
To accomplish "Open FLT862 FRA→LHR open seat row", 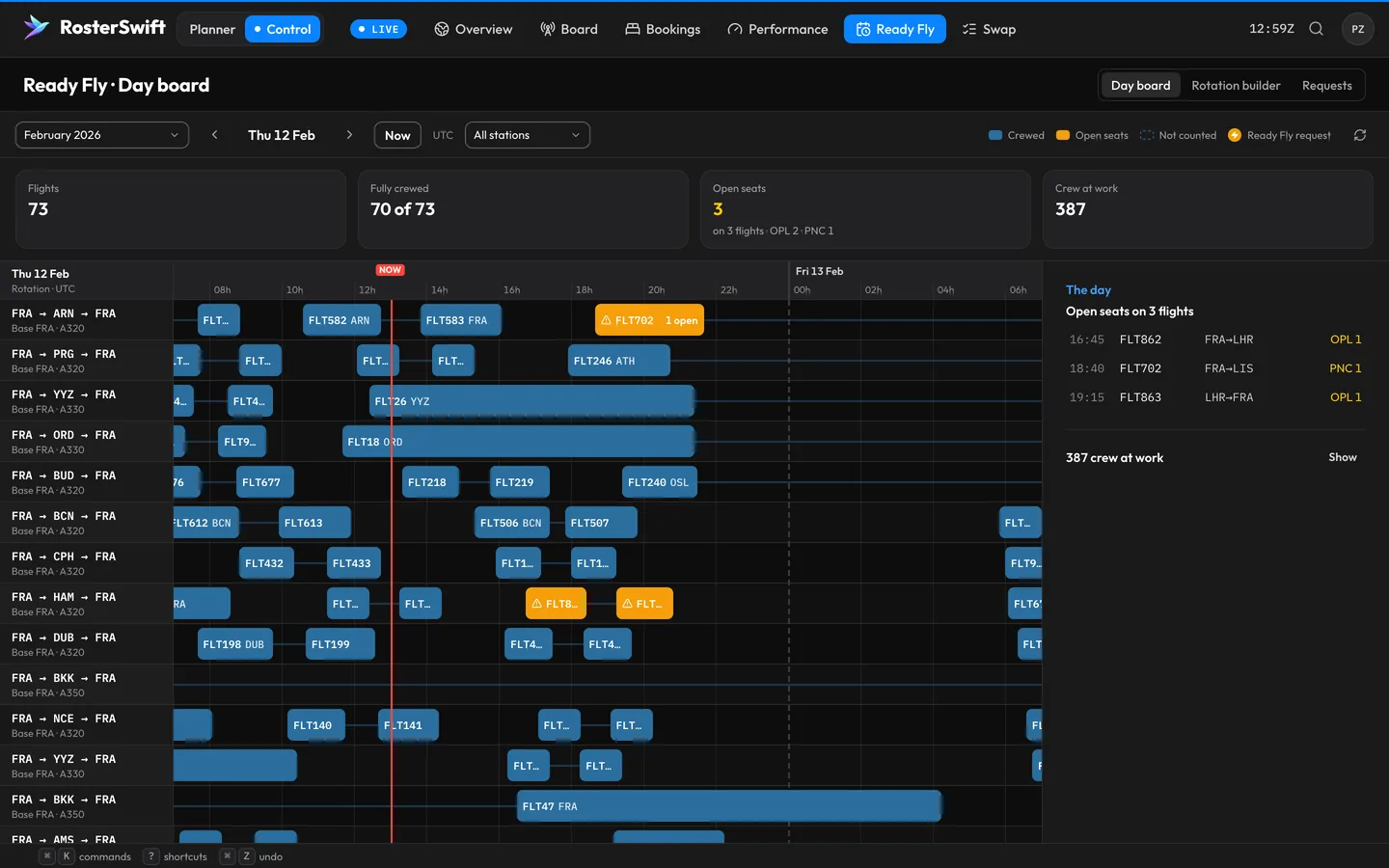I will [x=1215, y=339].
